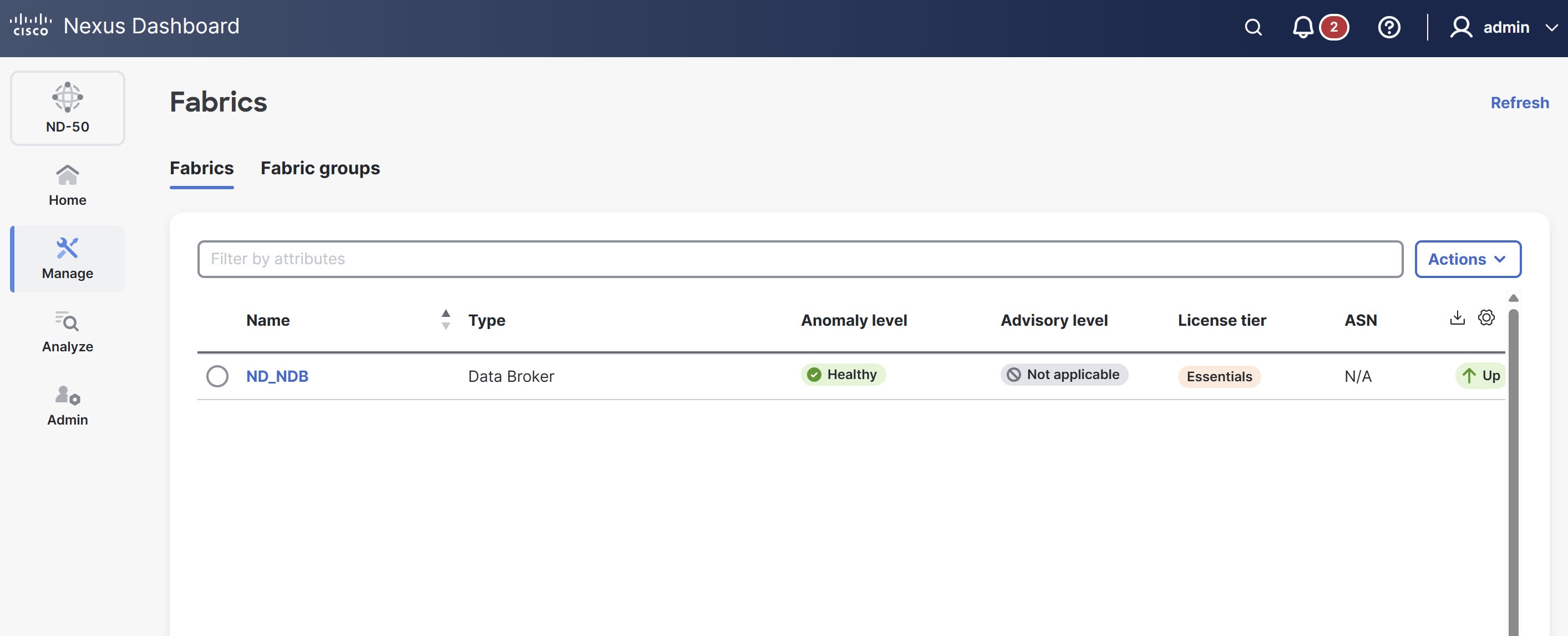Open table column settings gear
The width and height of the screenshot is (1568, 636).
pyautogui.click(x=1486, y=317)
